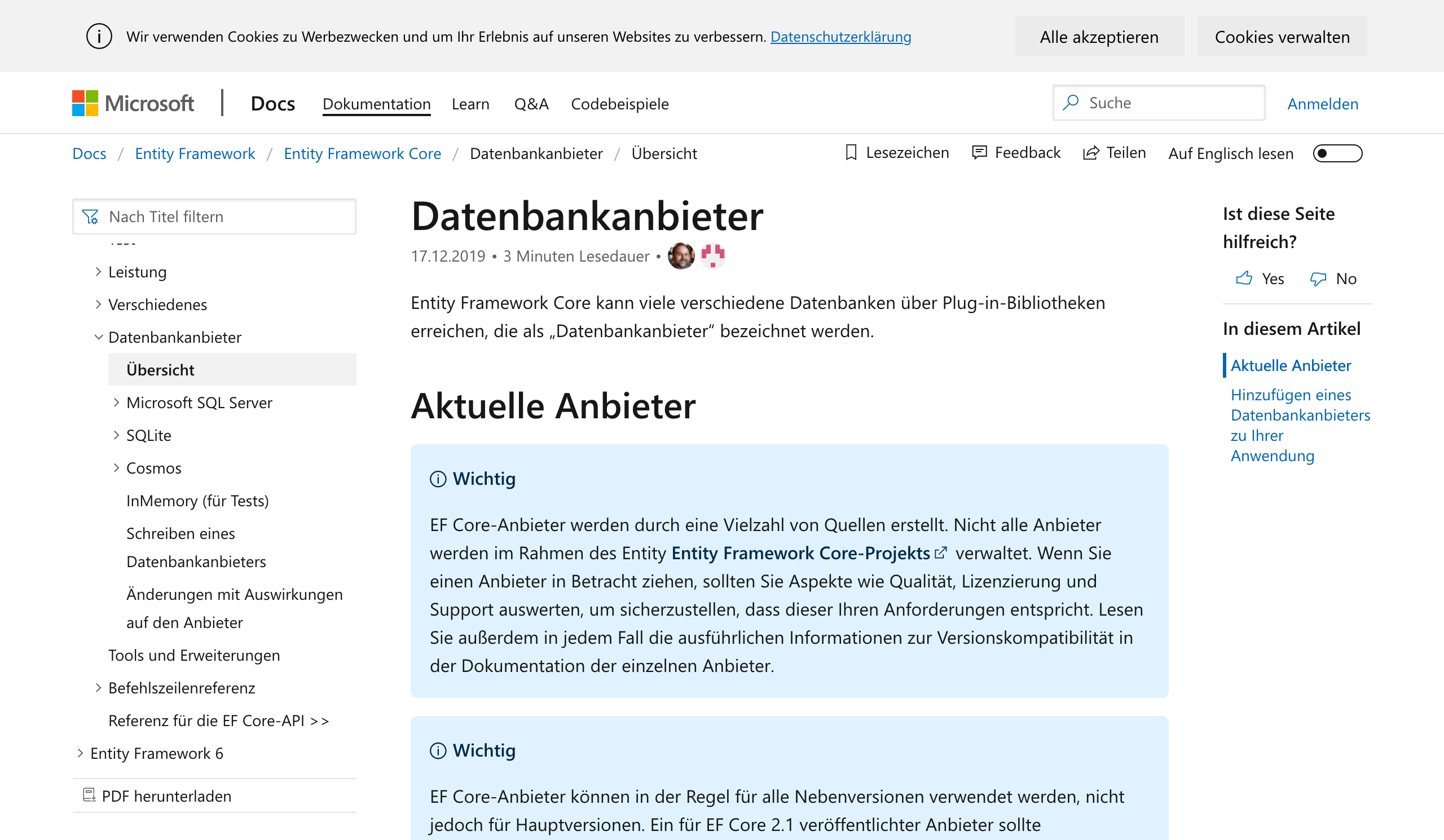This screenshot has height=840, width=1444.
Task: Open the Dokumentation nav tab
Action: [376, 104]
